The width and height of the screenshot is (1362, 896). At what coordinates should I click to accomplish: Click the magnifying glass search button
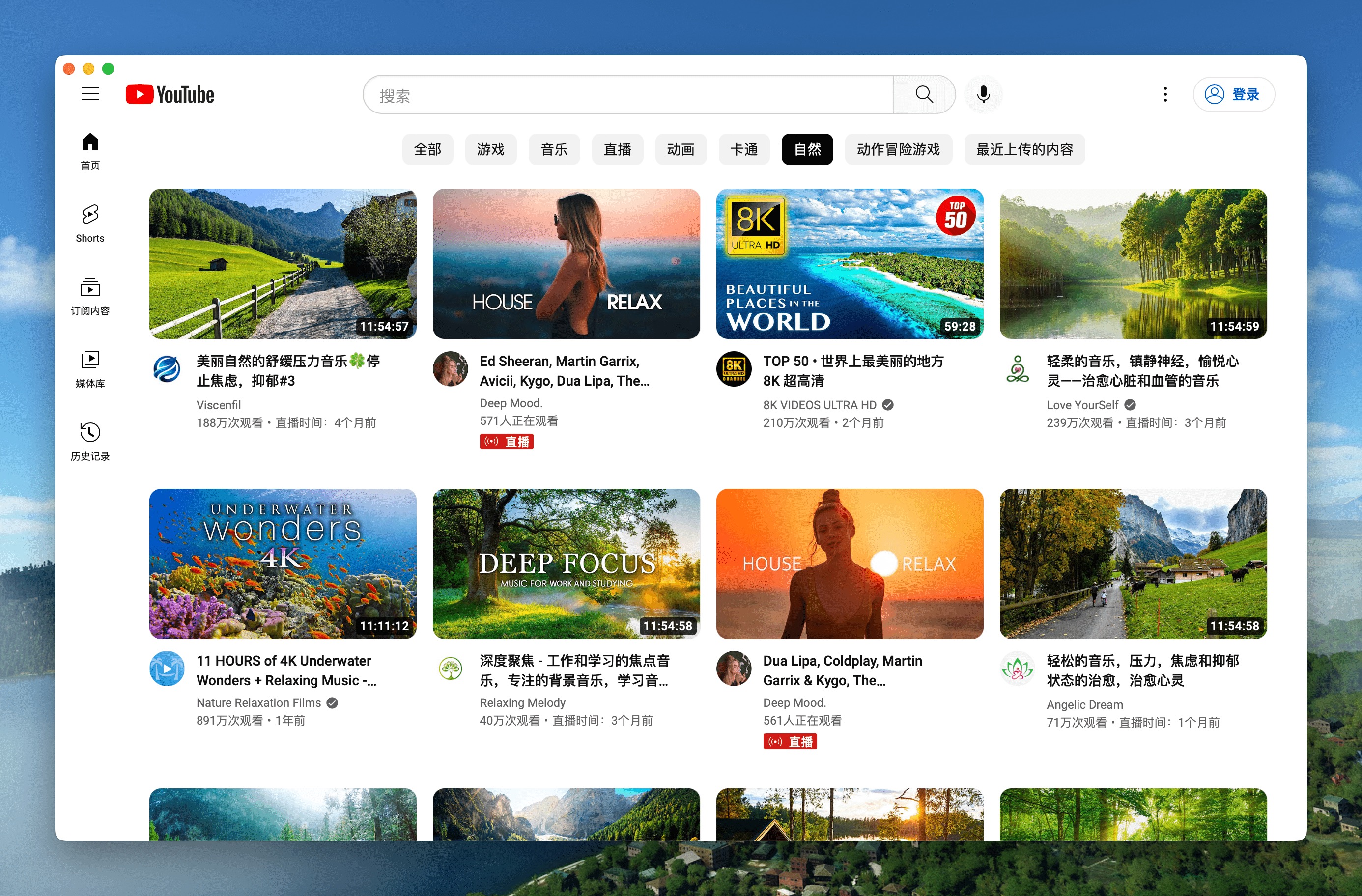click(924, 94)
